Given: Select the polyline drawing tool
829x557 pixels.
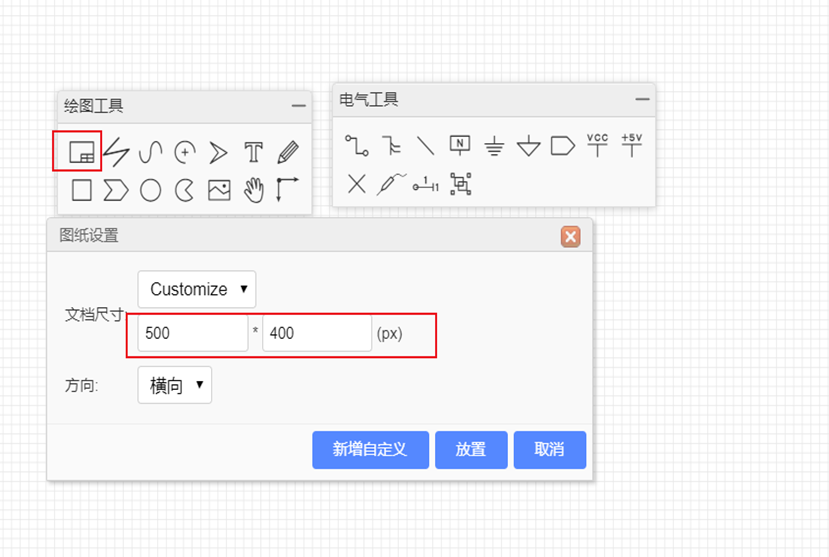Looking at the screenshot, I should click(x=117, y=152).
